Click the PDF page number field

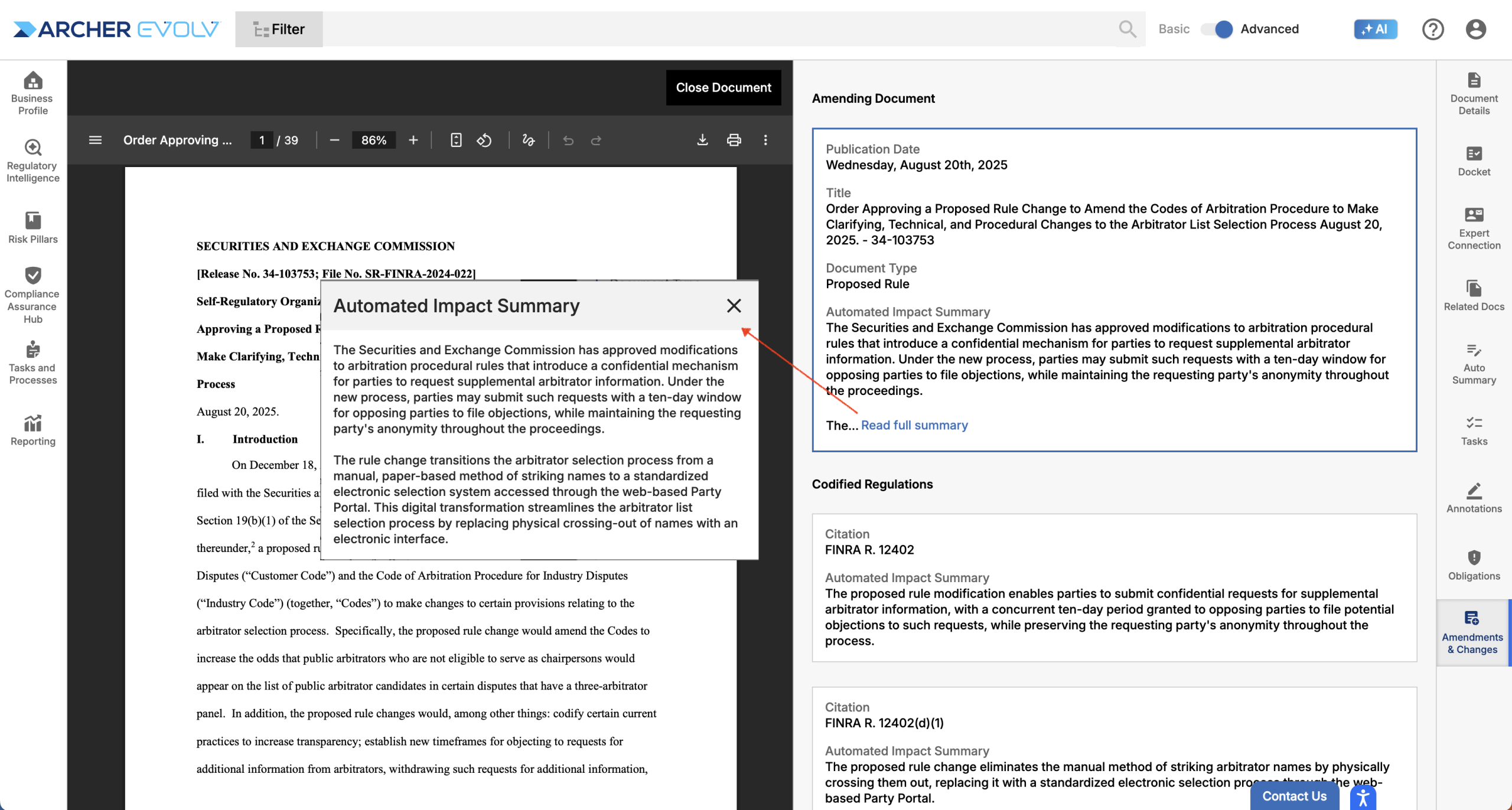pyautogui.click(x=262, y=140)
